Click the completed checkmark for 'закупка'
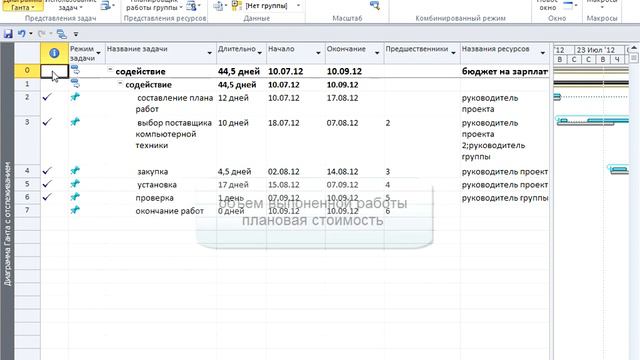 (47, 171)
